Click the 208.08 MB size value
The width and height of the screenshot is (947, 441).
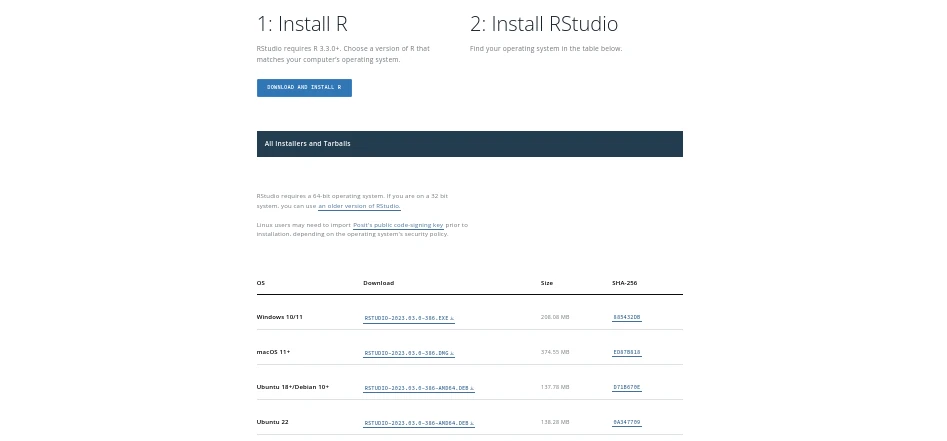555,317
